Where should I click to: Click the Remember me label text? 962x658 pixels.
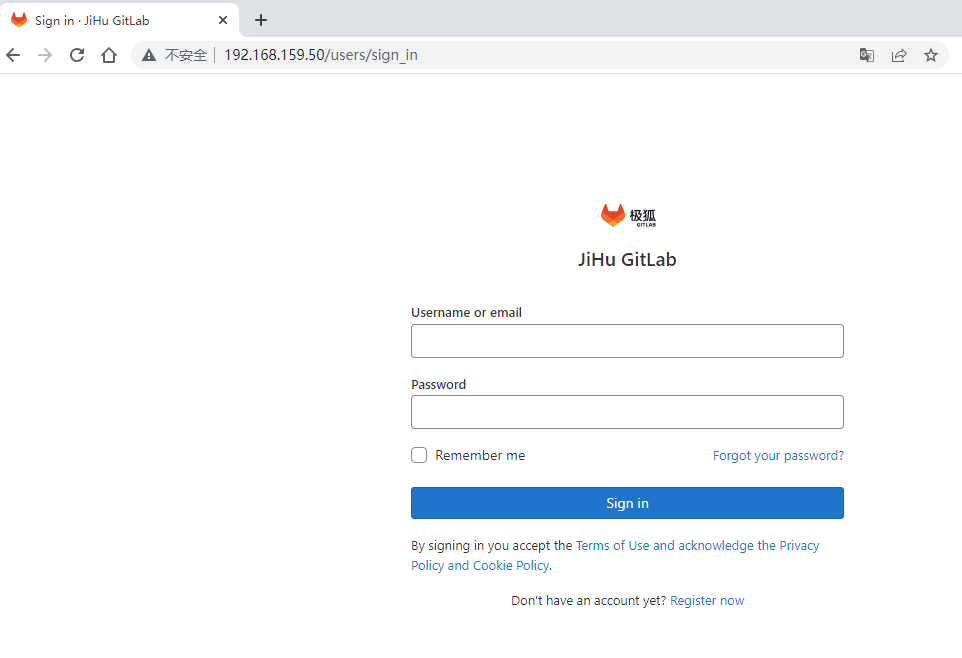click(x=480, y=455)
